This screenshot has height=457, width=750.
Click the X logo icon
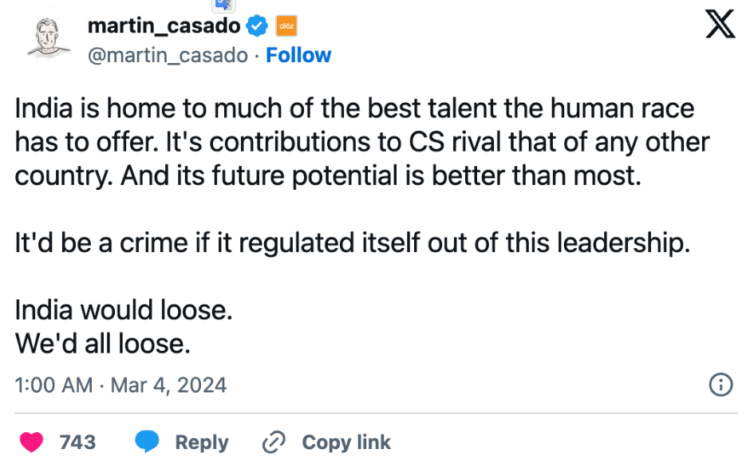click(720, 28)
